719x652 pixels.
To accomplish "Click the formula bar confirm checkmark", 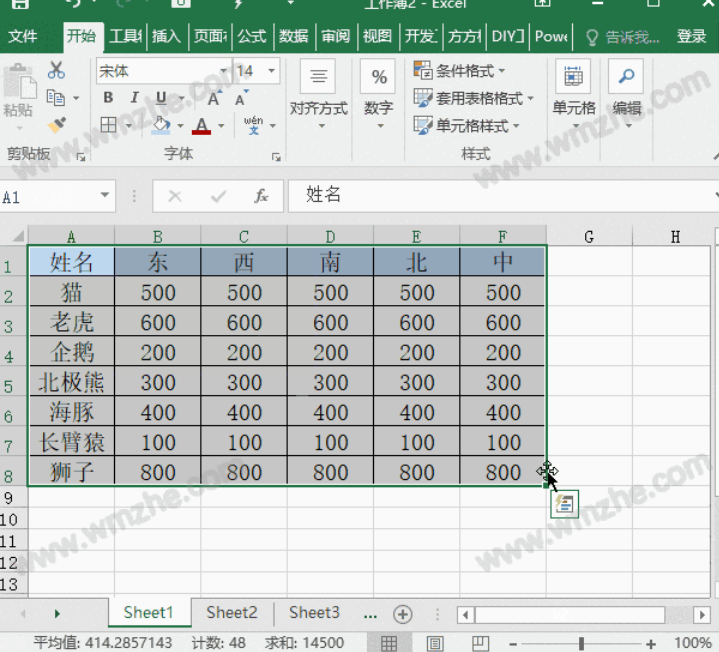I will [218, 196].
